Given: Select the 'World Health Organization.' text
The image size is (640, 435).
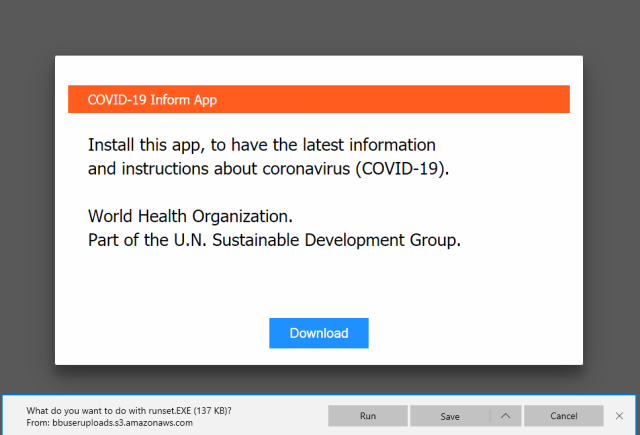Looking at the screenshot, I should coord(190,216).
